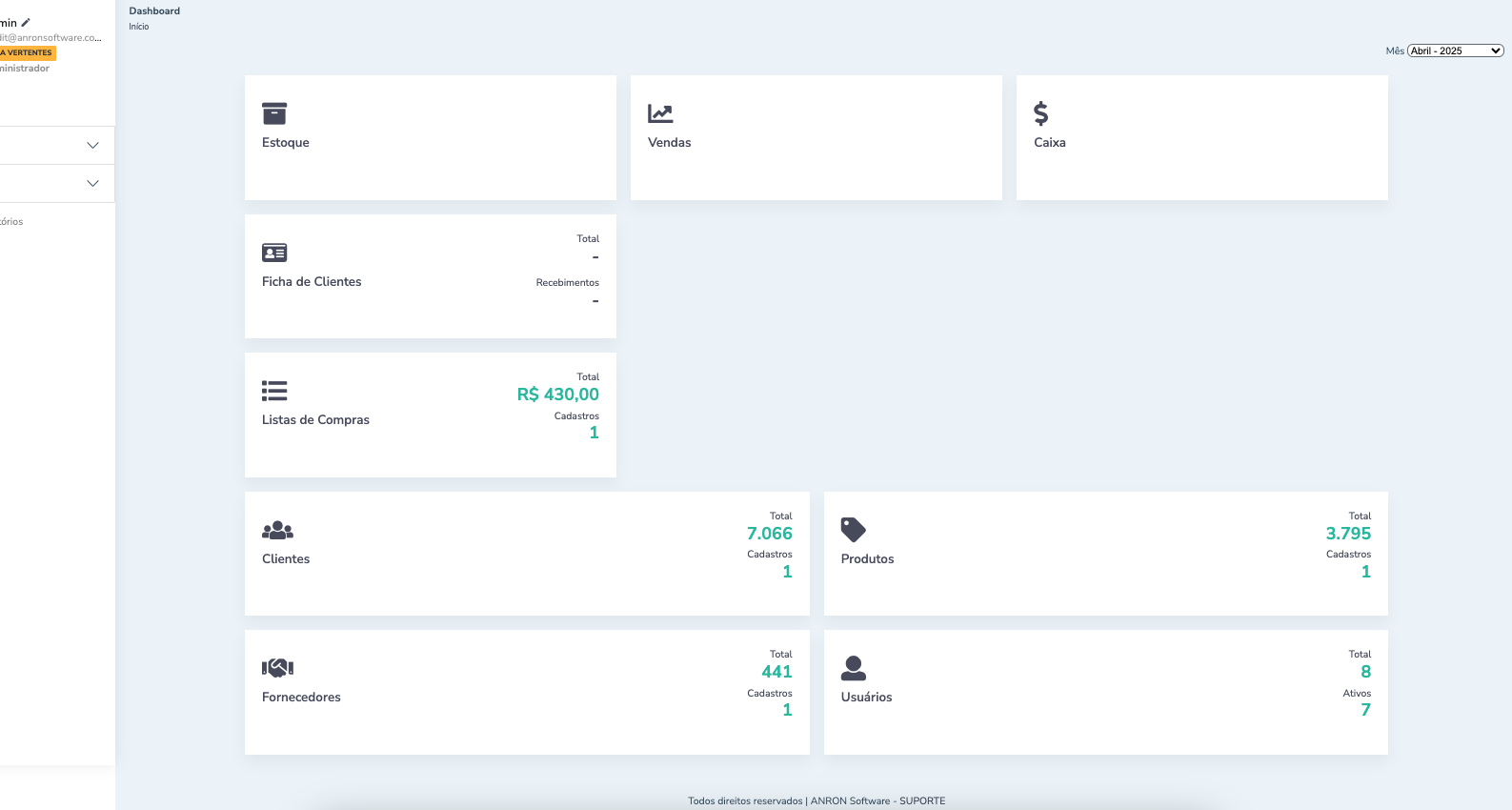The image size is (1512, 810).
Task: Open the Mês dropdown showing Abril - 2025
Action: pyautogui.click(x=1455, y=51)
